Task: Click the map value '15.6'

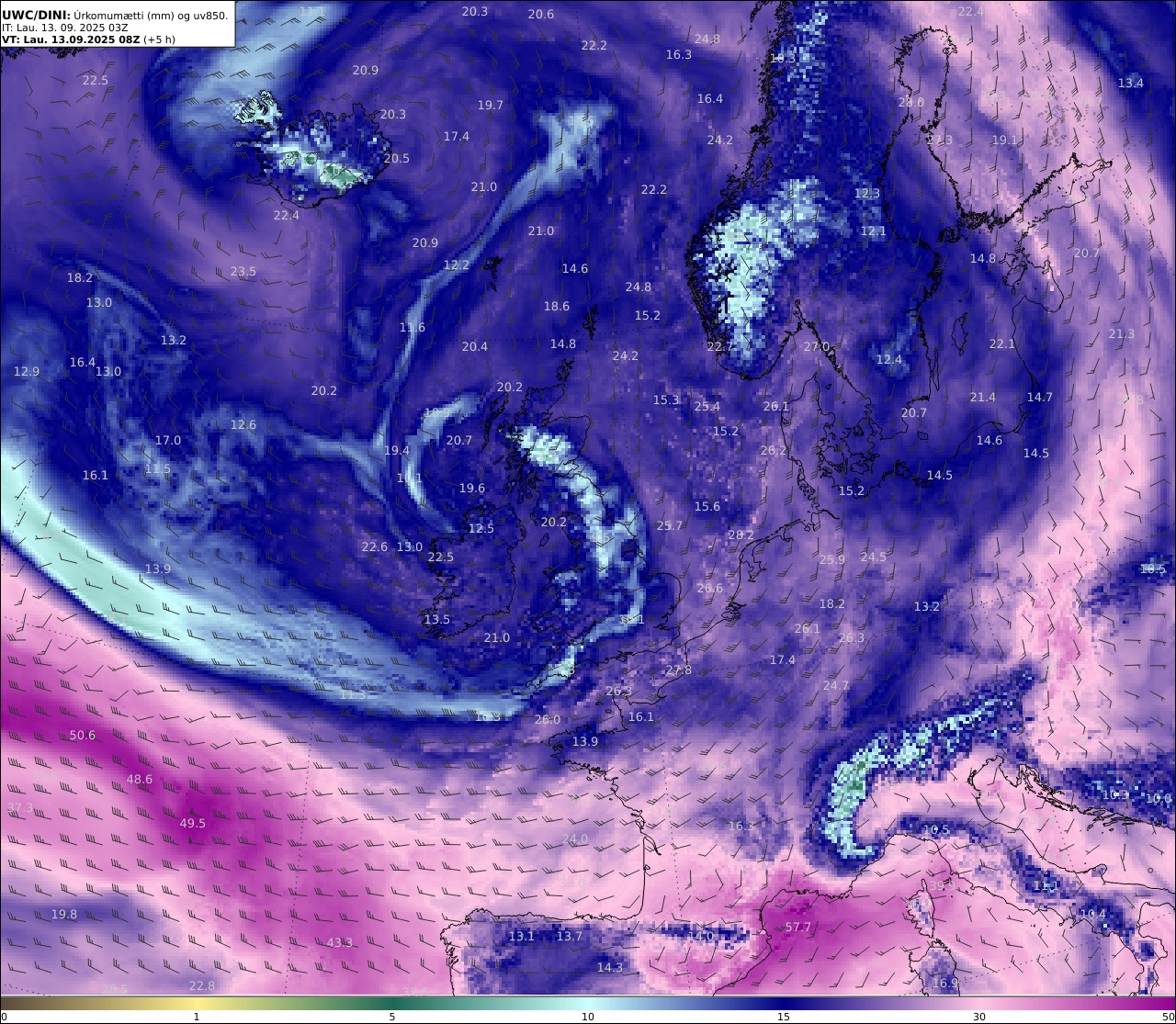Action: (707, 507)
